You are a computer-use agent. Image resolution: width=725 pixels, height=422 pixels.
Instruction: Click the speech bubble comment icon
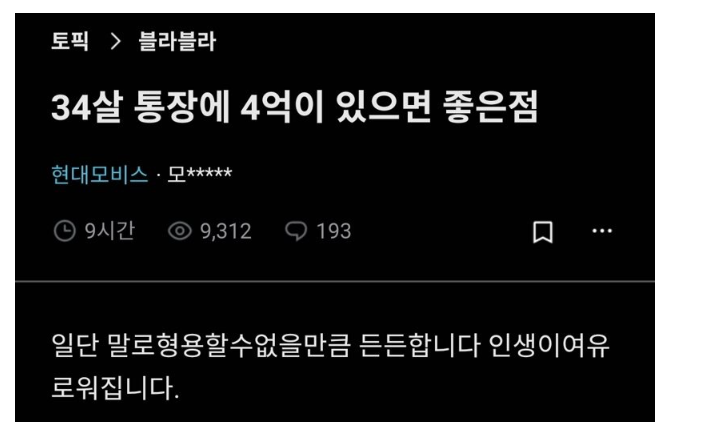[x=296, y=231]
